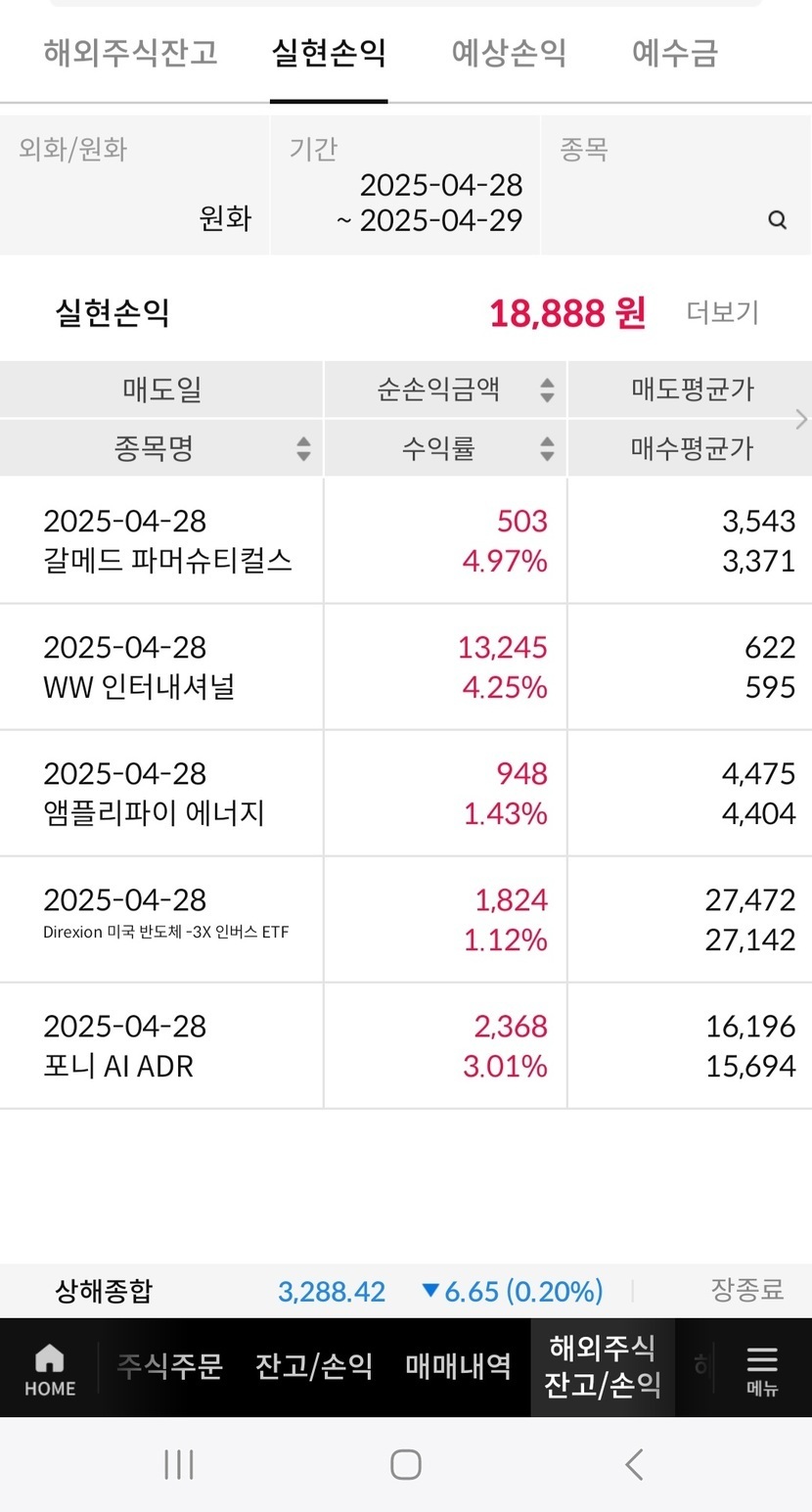Viewport: 812px width, 1512px height.
Task: Sort by 수익률 using sort arrows
Action: [547, 449]
